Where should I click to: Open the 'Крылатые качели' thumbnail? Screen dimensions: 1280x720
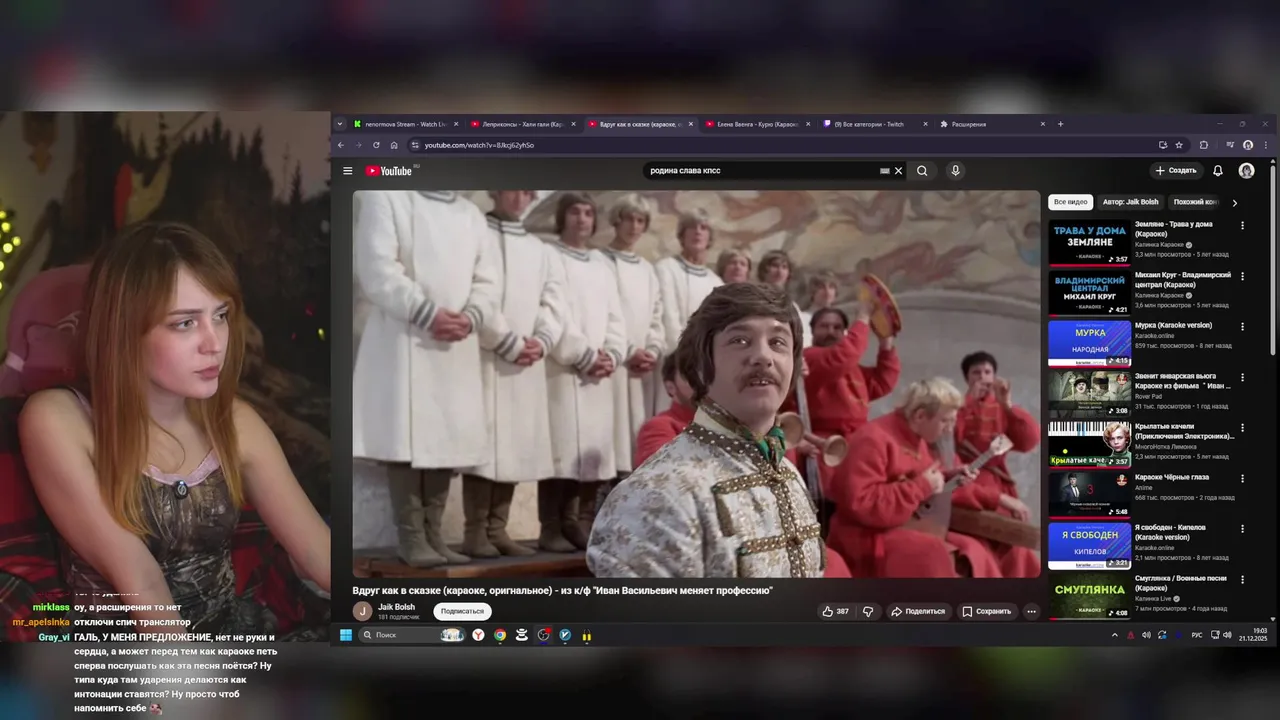click(1089, 444)
